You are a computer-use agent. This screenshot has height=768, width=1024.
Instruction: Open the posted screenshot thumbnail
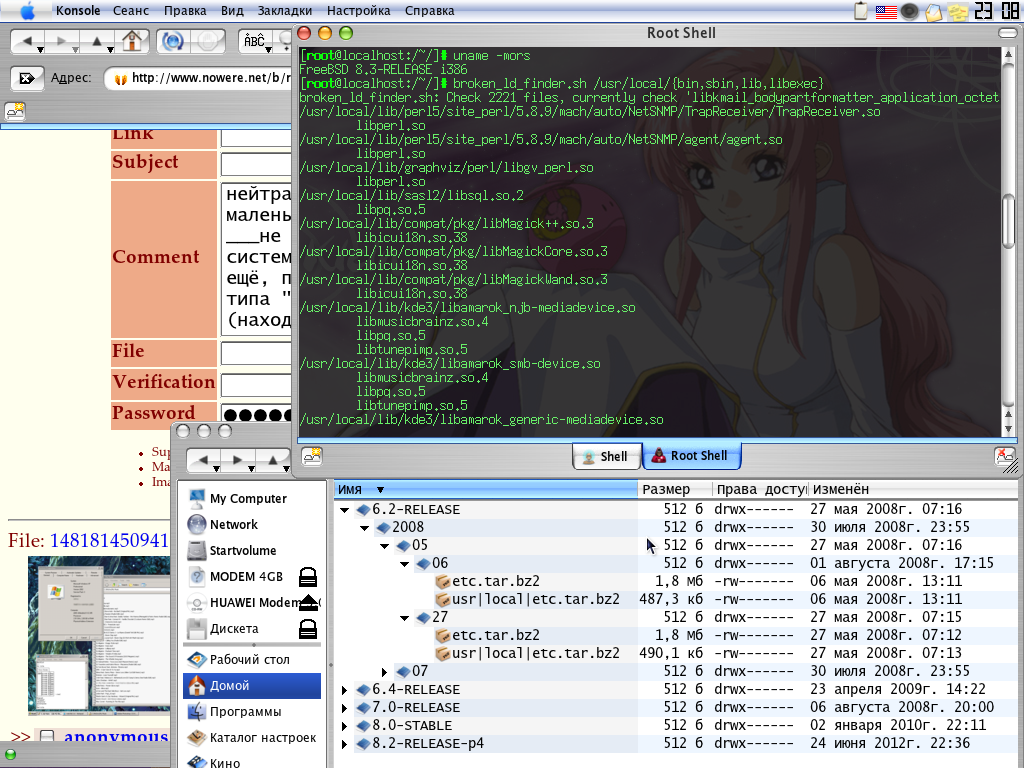click(99, 635)
